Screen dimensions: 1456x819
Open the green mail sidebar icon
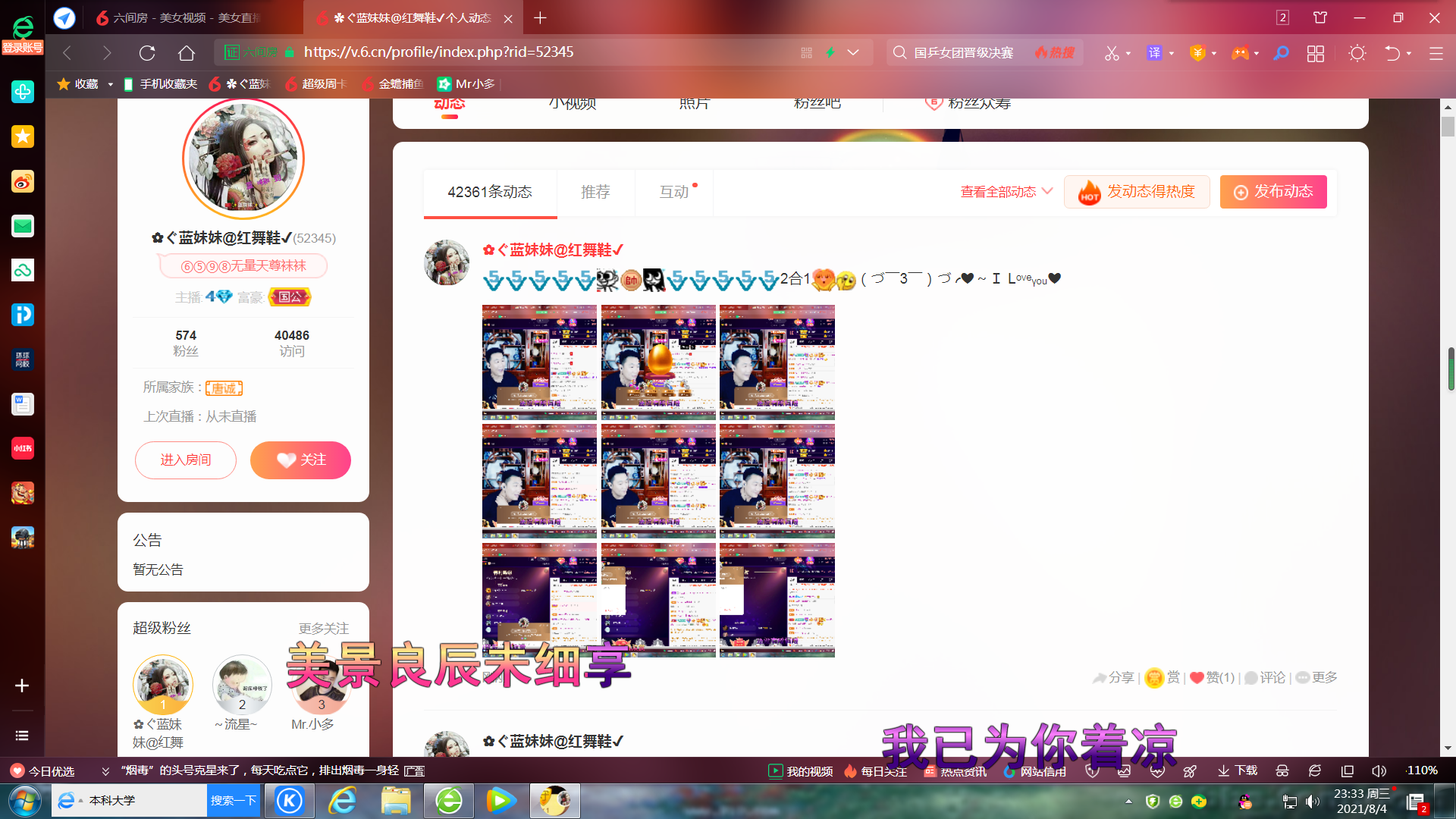tap(23, 226)
